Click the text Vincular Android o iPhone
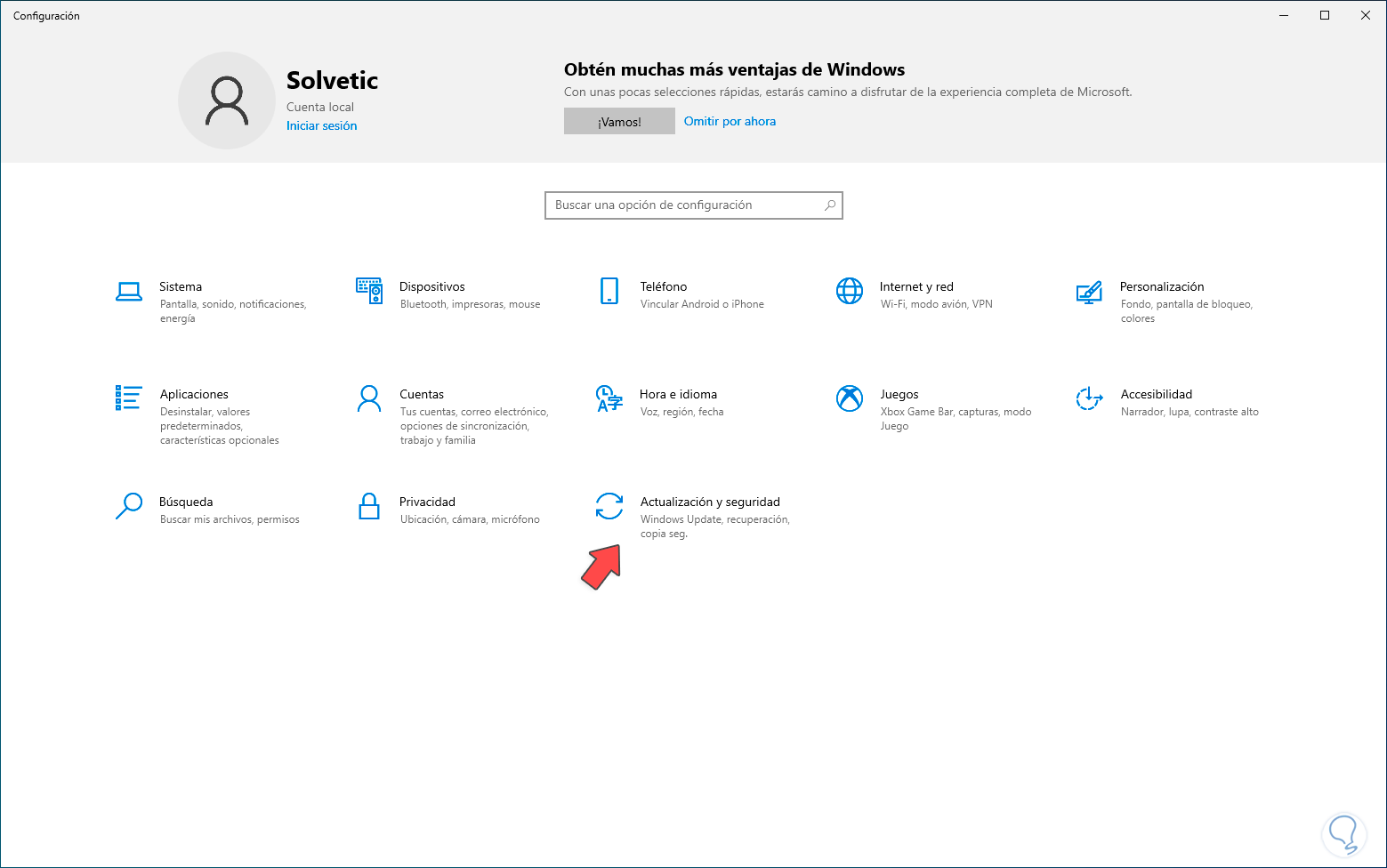The height and width of the screenshot is (868, 1387). [x=702, y=304]
